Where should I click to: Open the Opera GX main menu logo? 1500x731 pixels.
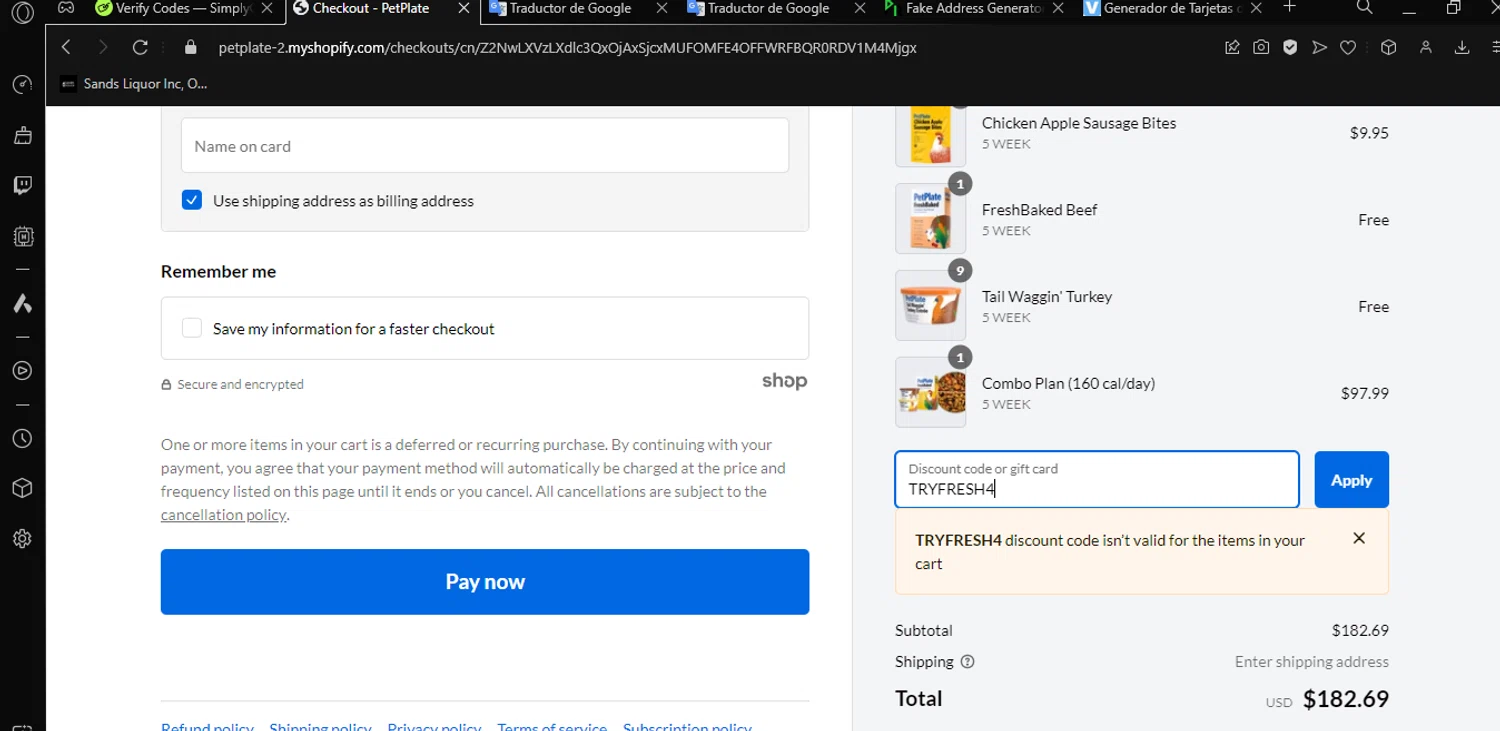[22, 12]
